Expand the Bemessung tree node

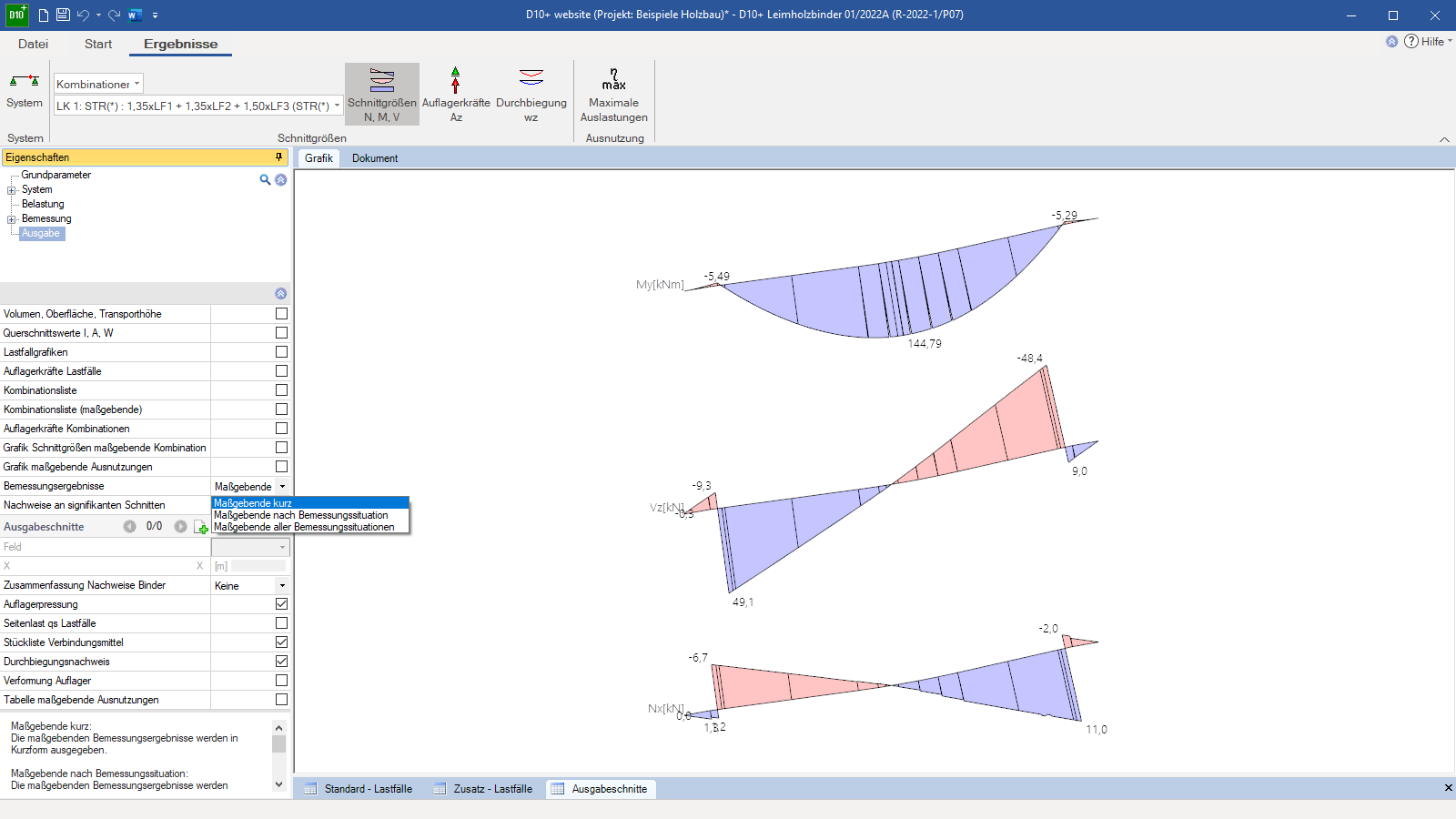pos(12,219)
